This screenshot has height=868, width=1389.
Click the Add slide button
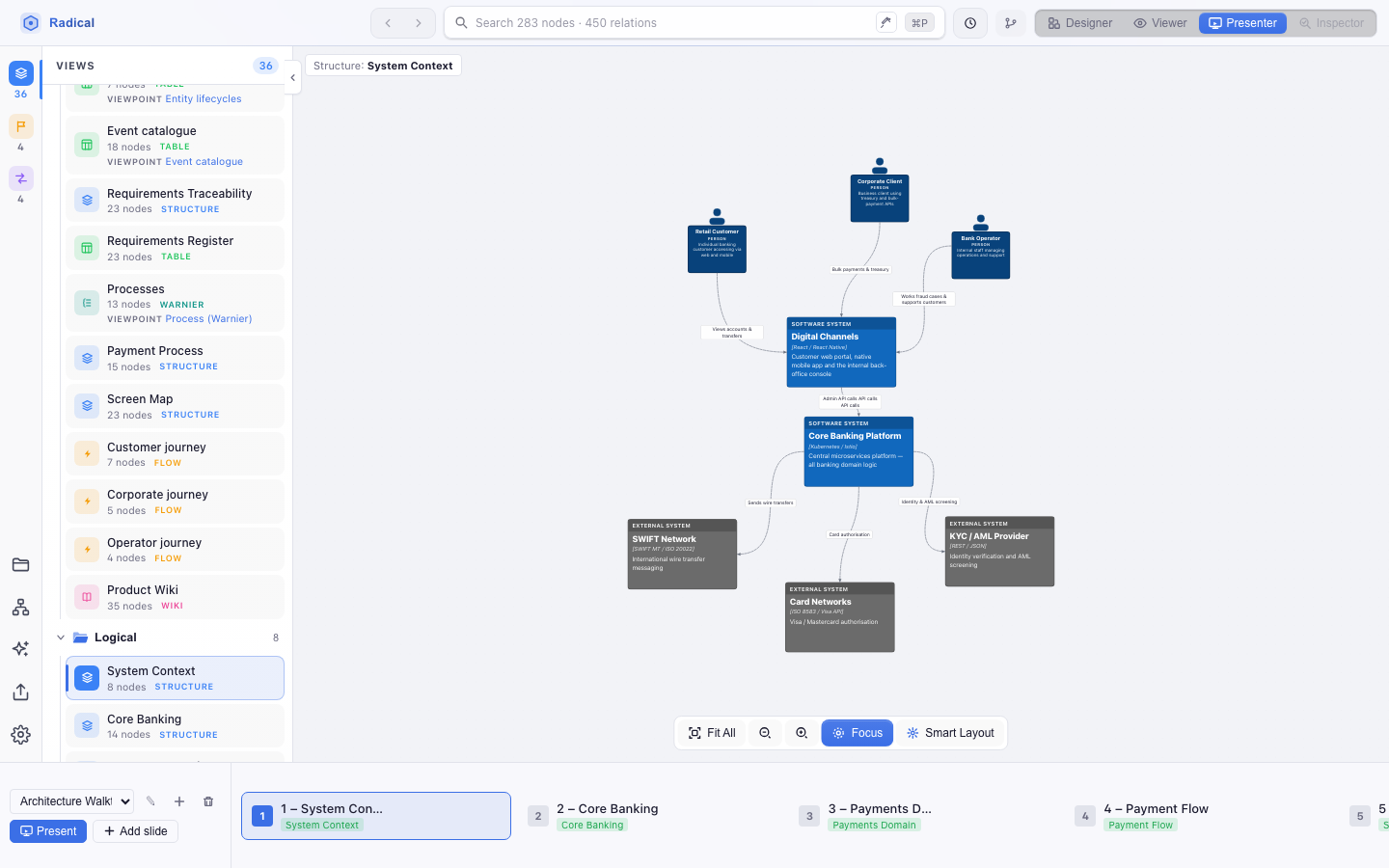[x=135, y=831]
